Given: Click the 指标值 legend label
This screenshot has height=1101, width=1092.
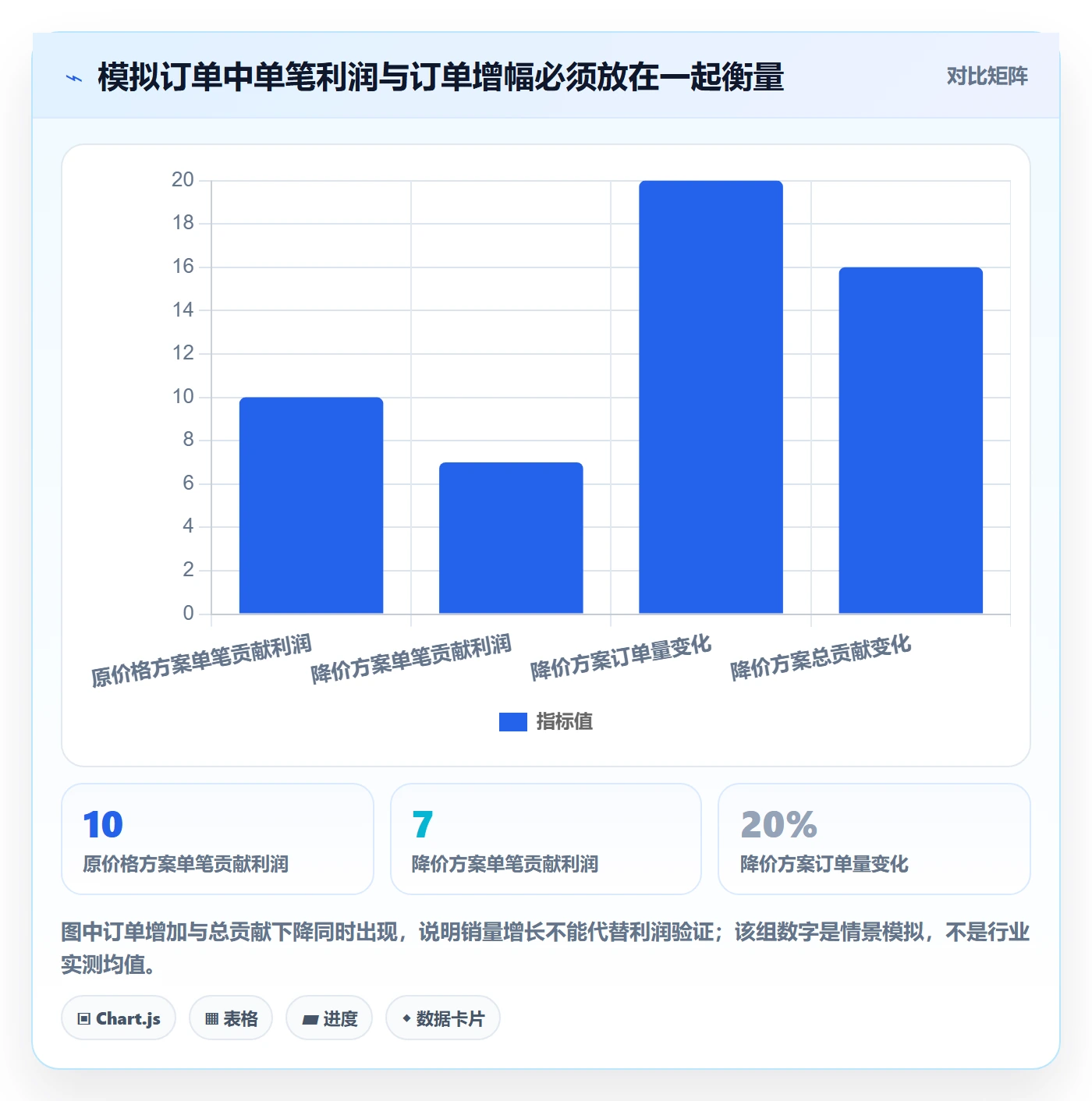Looking at the screenshot, I should point(565,722).
